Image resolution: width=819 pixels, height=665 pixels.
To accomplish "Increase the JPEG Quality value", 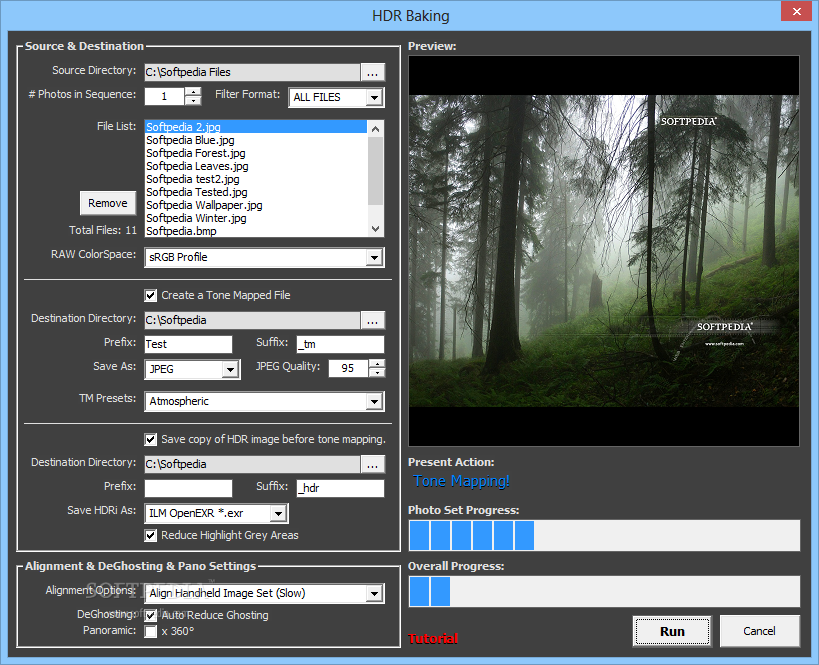I will pos(377,364).
